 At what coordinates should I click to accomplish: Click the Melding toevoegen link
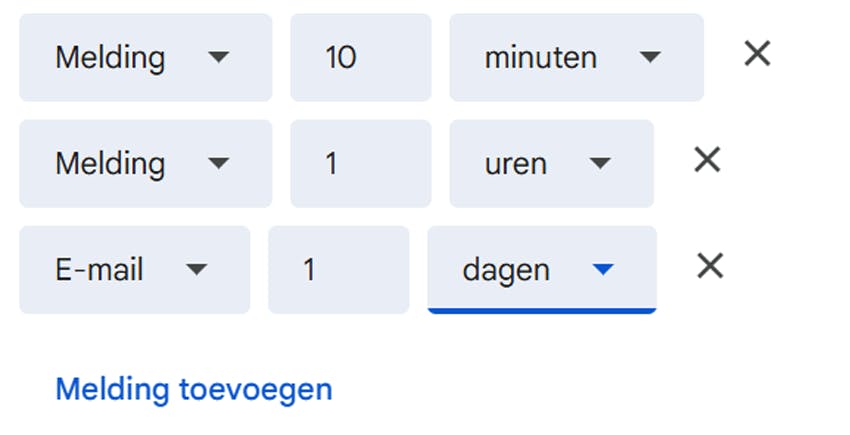tap(194, 389)
